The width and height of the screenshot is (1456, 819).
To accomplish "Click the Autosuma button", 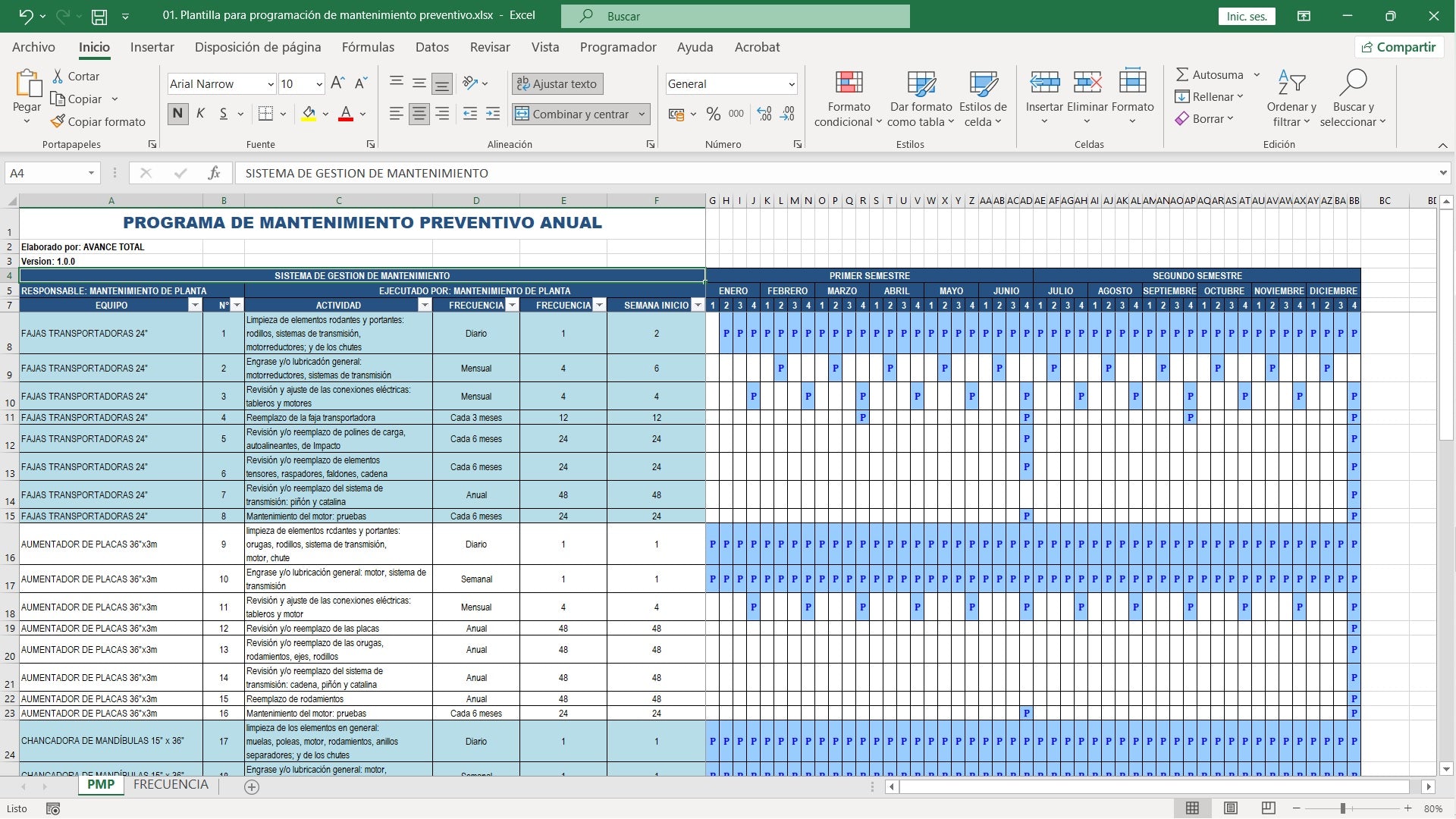I will pos(1210,74).
